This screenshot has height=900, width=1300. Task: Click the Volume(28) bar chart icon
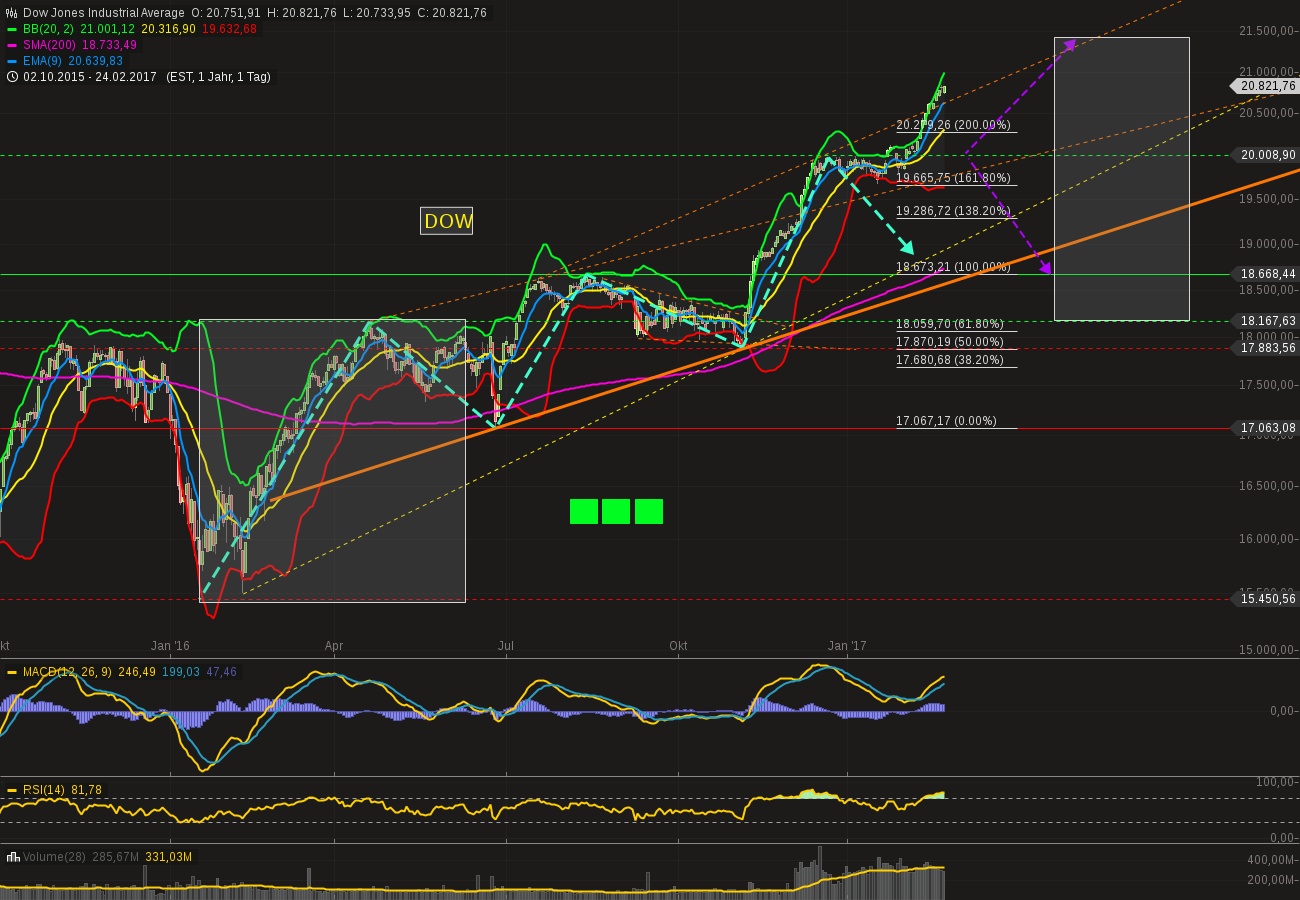[12, 856]
